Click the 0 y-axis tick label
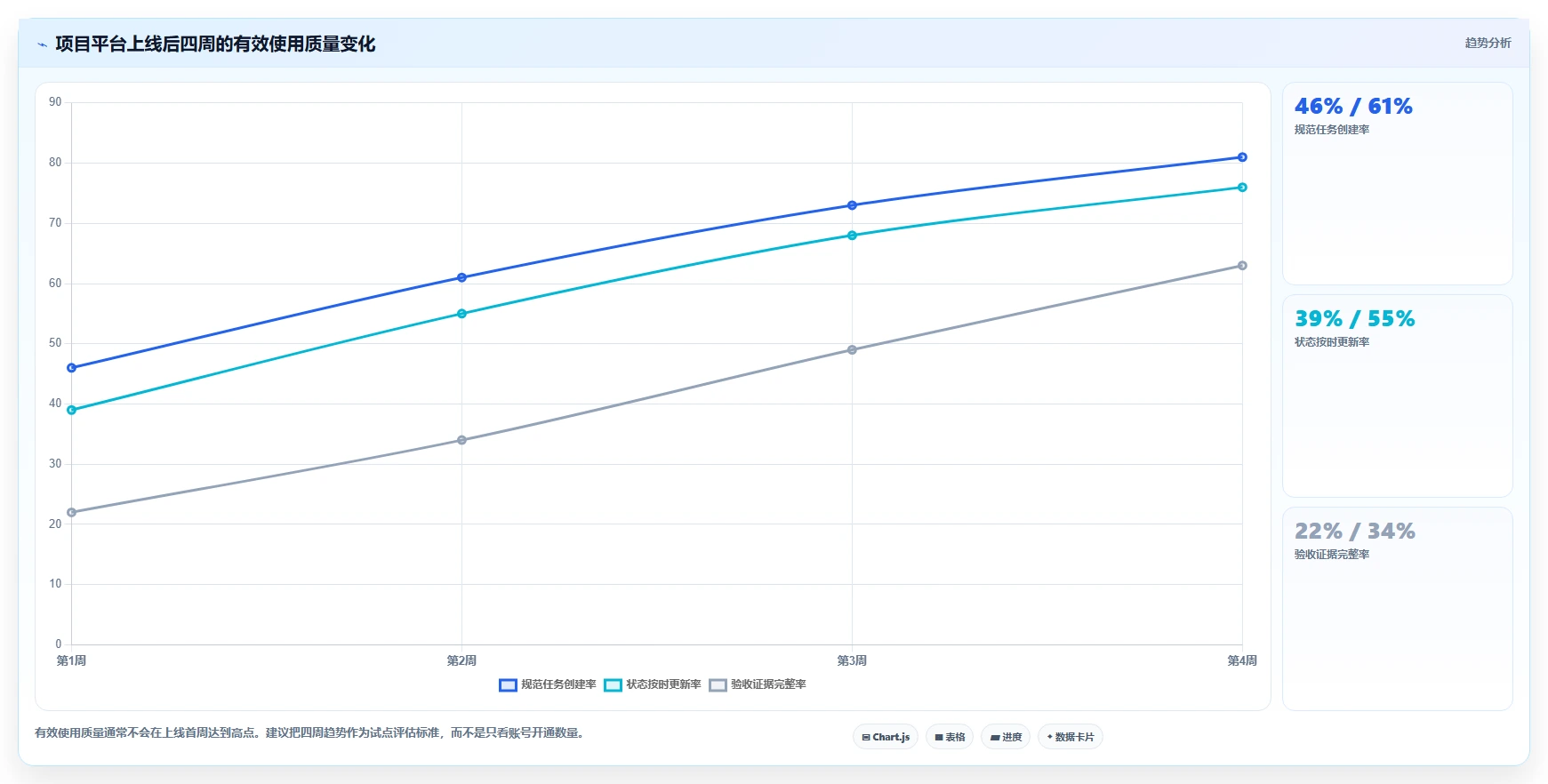1548x784 pixels. (x=59, y=644)
